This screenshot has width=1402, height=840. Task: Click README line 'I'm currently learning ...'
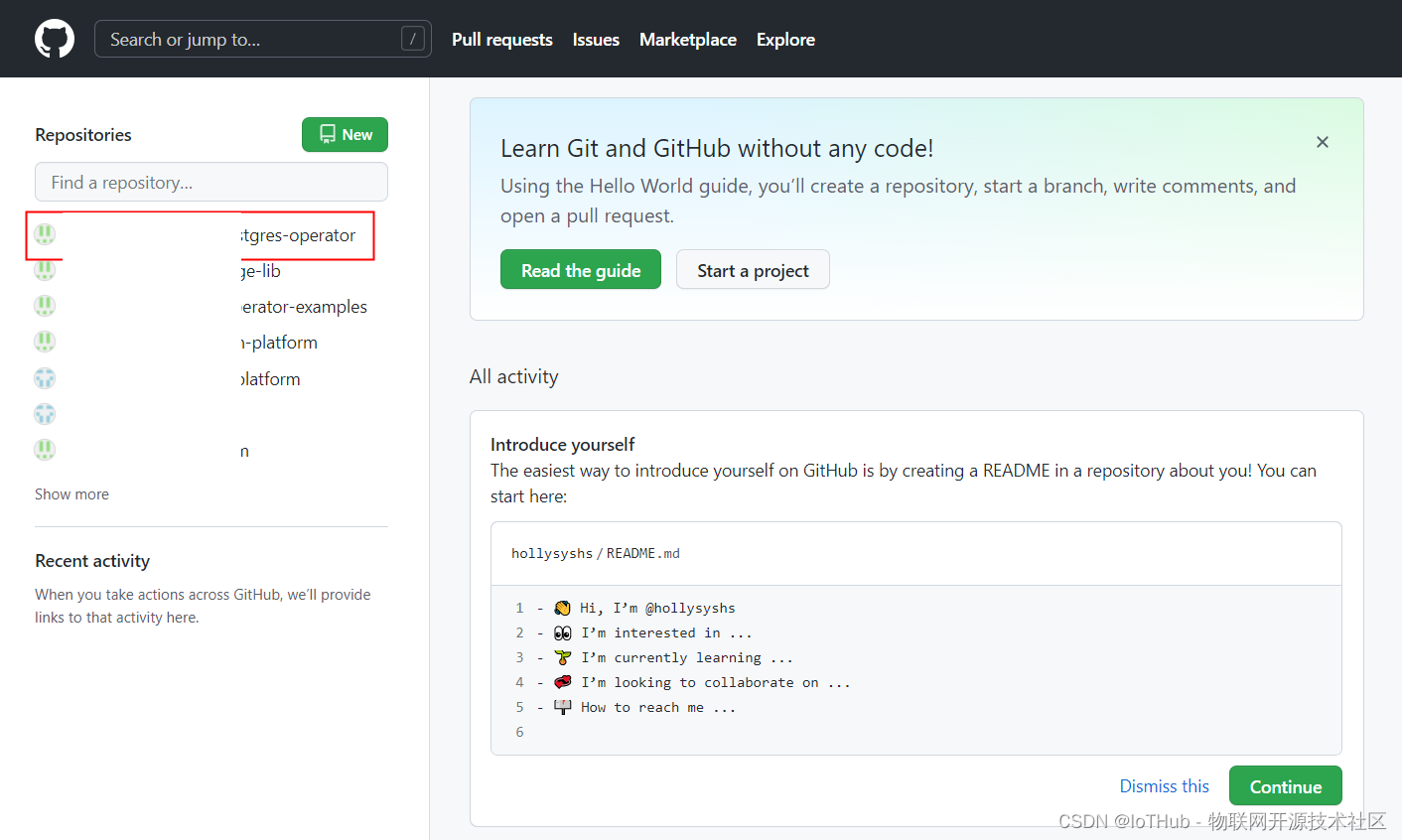(687, 657)
